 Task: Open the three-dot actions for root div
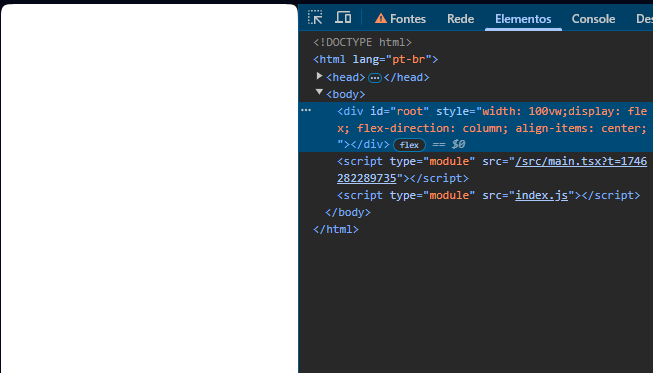click(x=306, y=110)
